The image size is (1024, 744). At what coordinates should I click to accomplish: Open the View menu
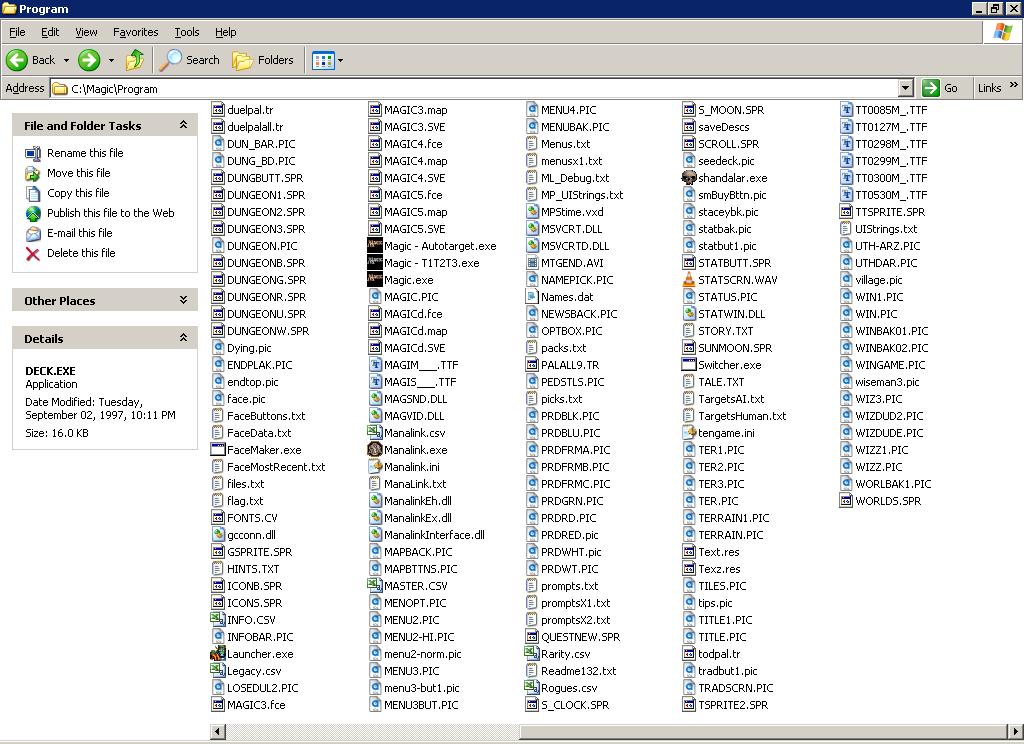click(86, 32)
